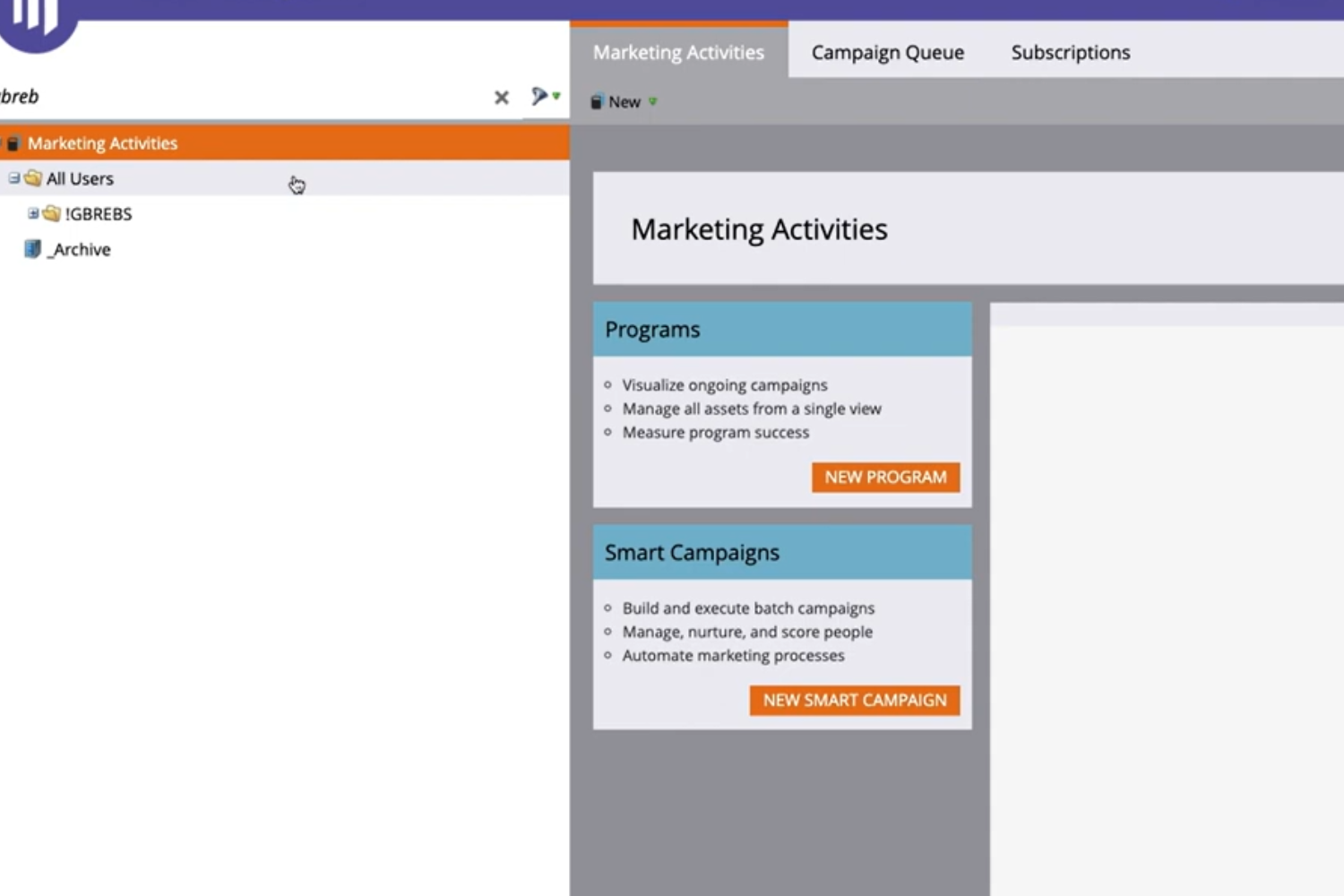The width and height of the screenshot is (1344, 896).
Task: Open the green dropdown next to New
Action: click(652, 102)
